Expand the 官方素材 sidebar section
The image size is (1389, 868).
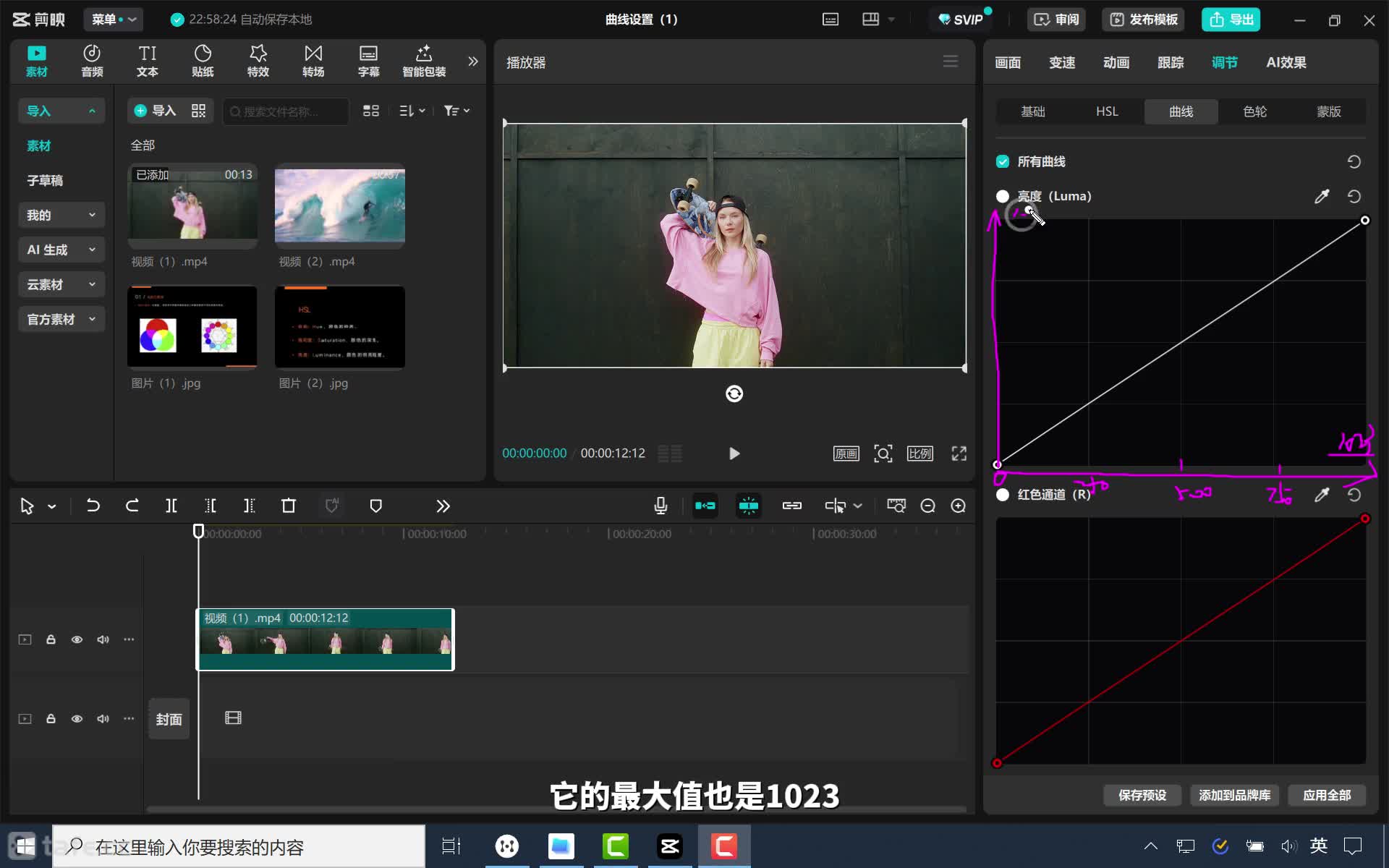[61, 319]
